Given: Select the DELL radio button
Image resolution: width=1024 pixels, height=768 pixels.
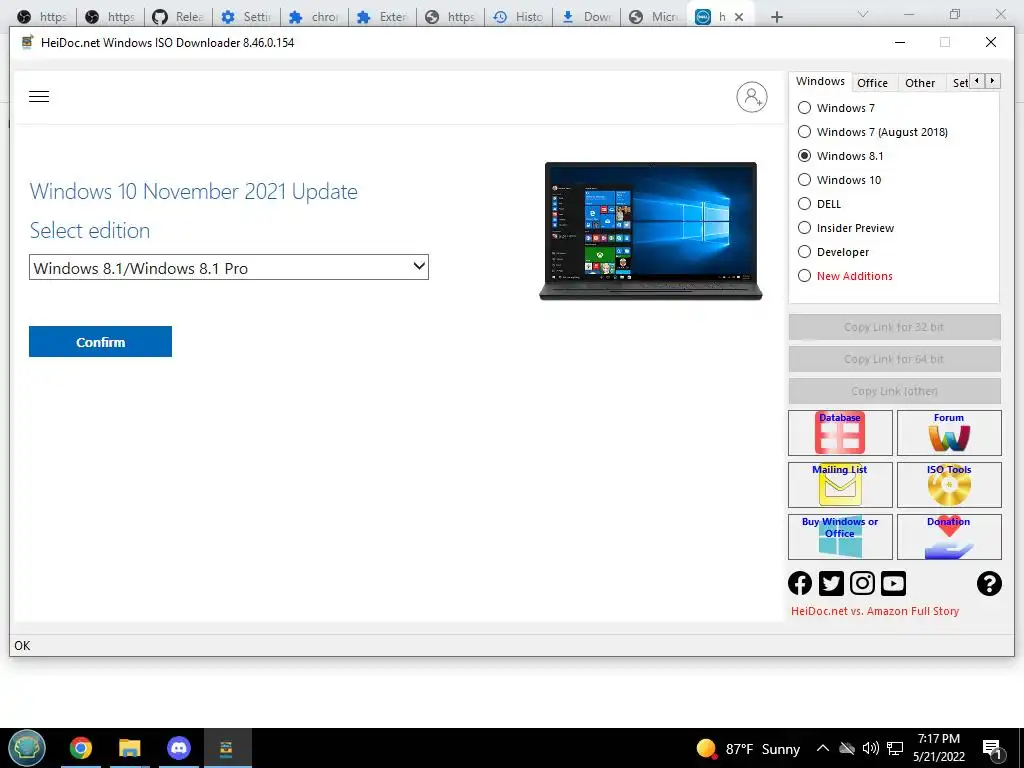Looking at the screenshot, I should pyautogui.click(x=805, y=204).
